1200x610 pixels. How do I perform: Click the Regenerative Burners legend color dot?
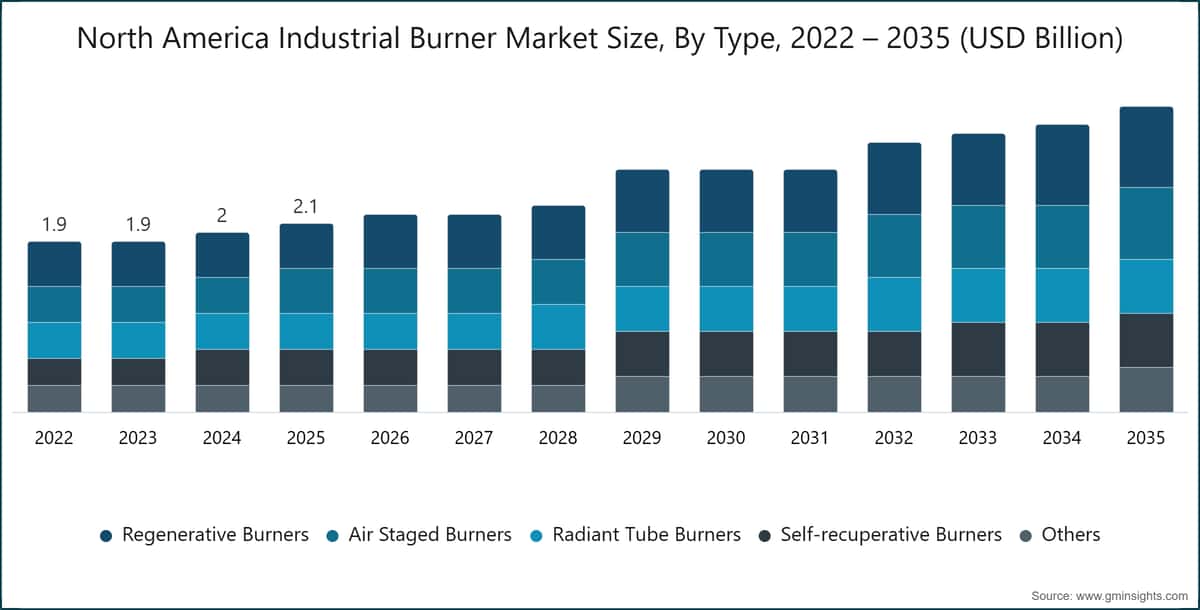(106, 536)
